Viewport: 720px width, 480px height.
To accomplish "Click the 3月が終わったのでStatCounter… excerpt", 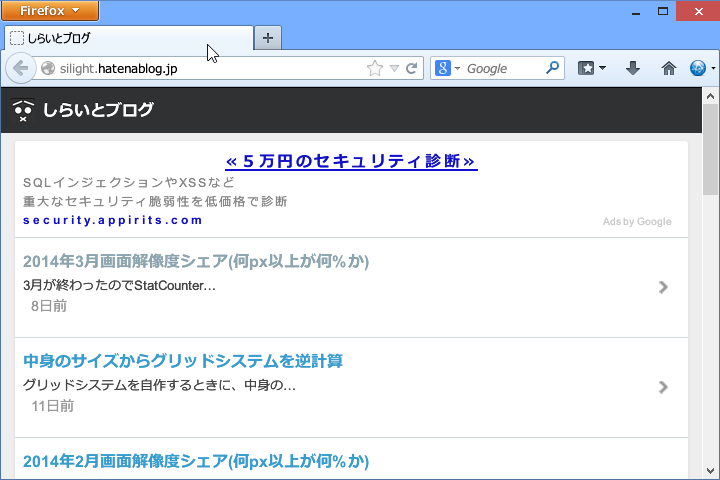I will (119, 286).
